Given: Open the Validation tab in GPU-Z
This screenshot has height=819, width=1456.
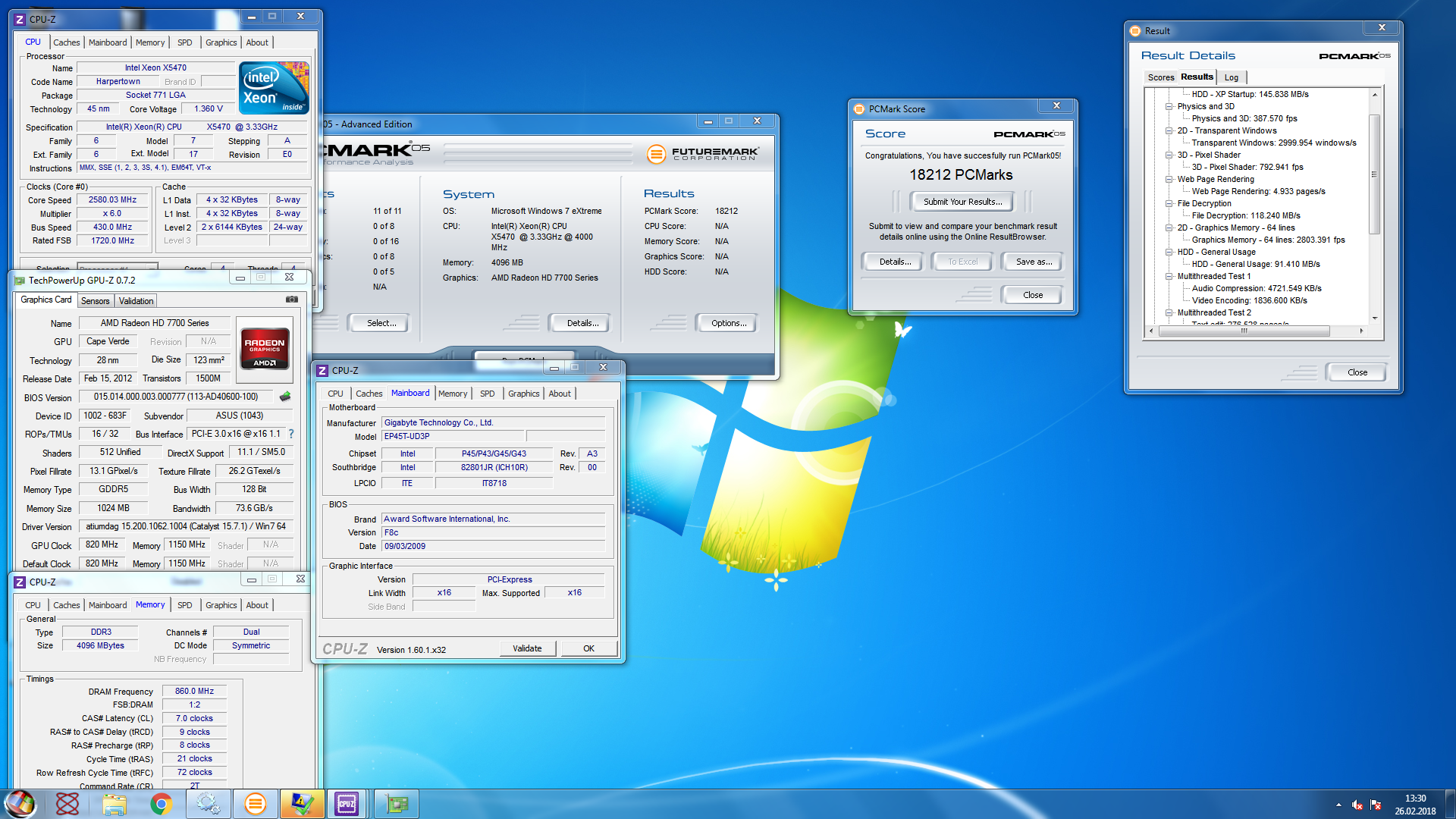Looking at the screenshot, I should (136, 301).
